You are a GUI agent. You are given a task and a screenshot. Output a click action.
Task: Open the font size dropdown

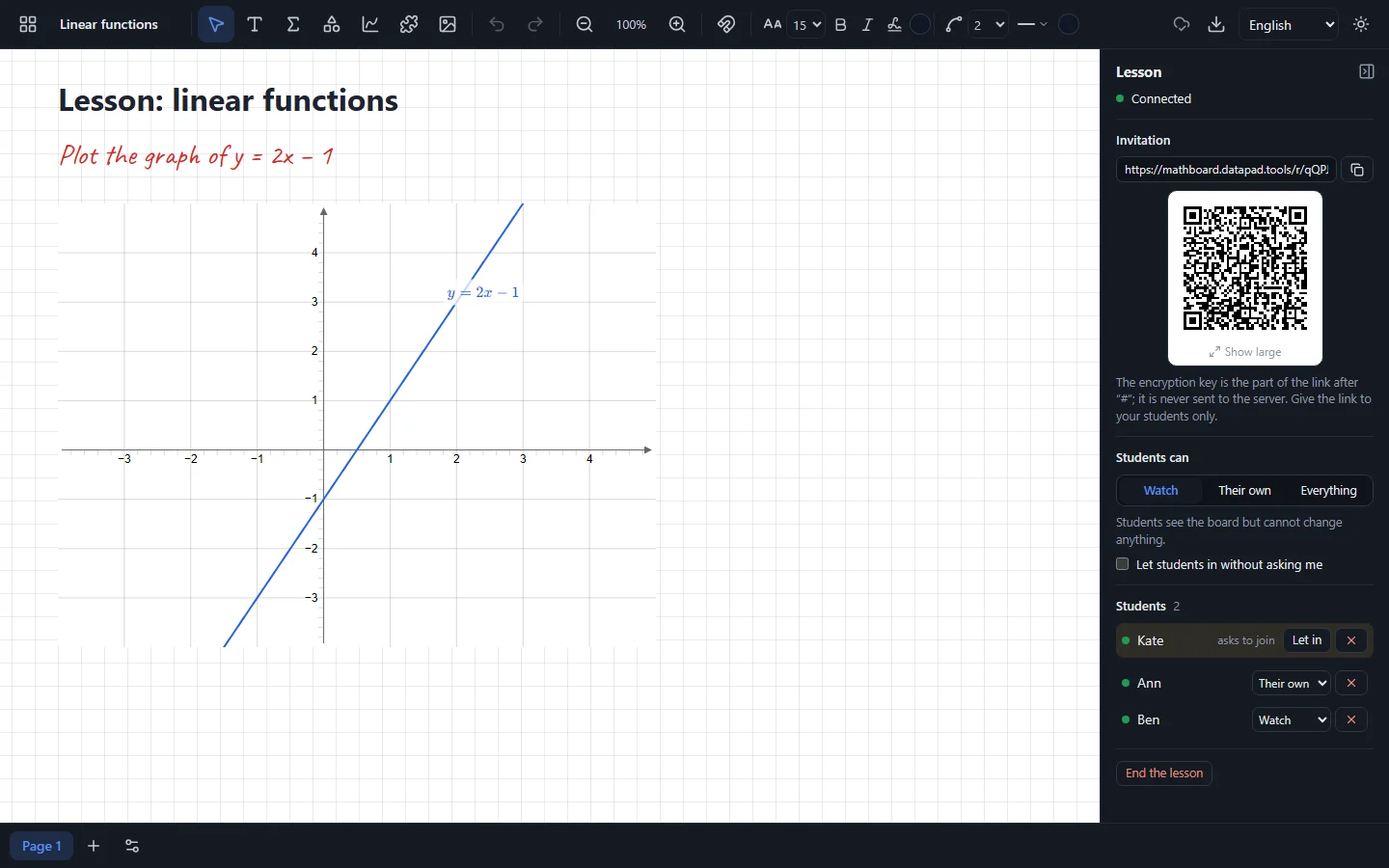pos(806,25)
